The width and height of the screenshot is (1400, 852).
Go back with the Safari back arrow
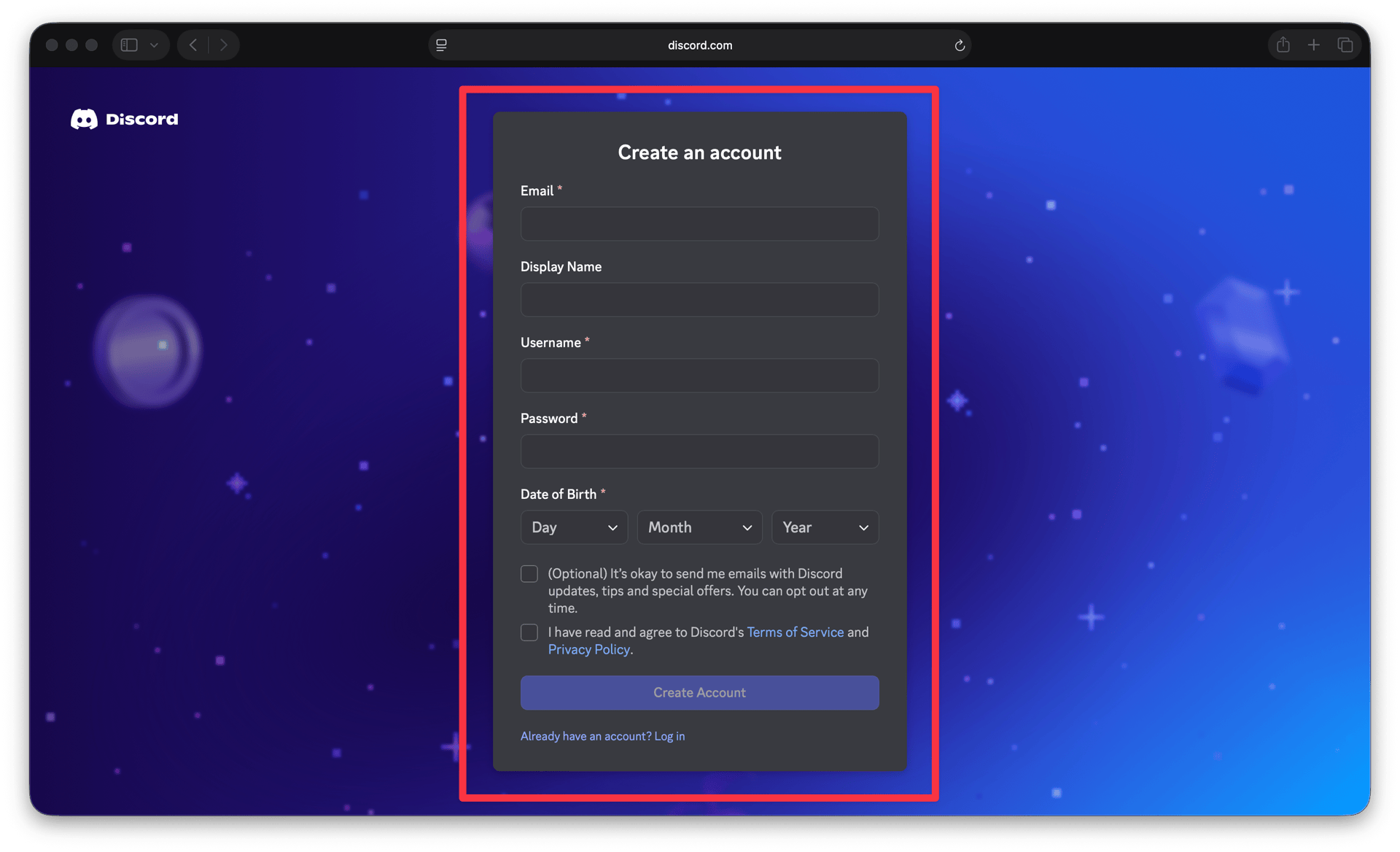point(193,45)
